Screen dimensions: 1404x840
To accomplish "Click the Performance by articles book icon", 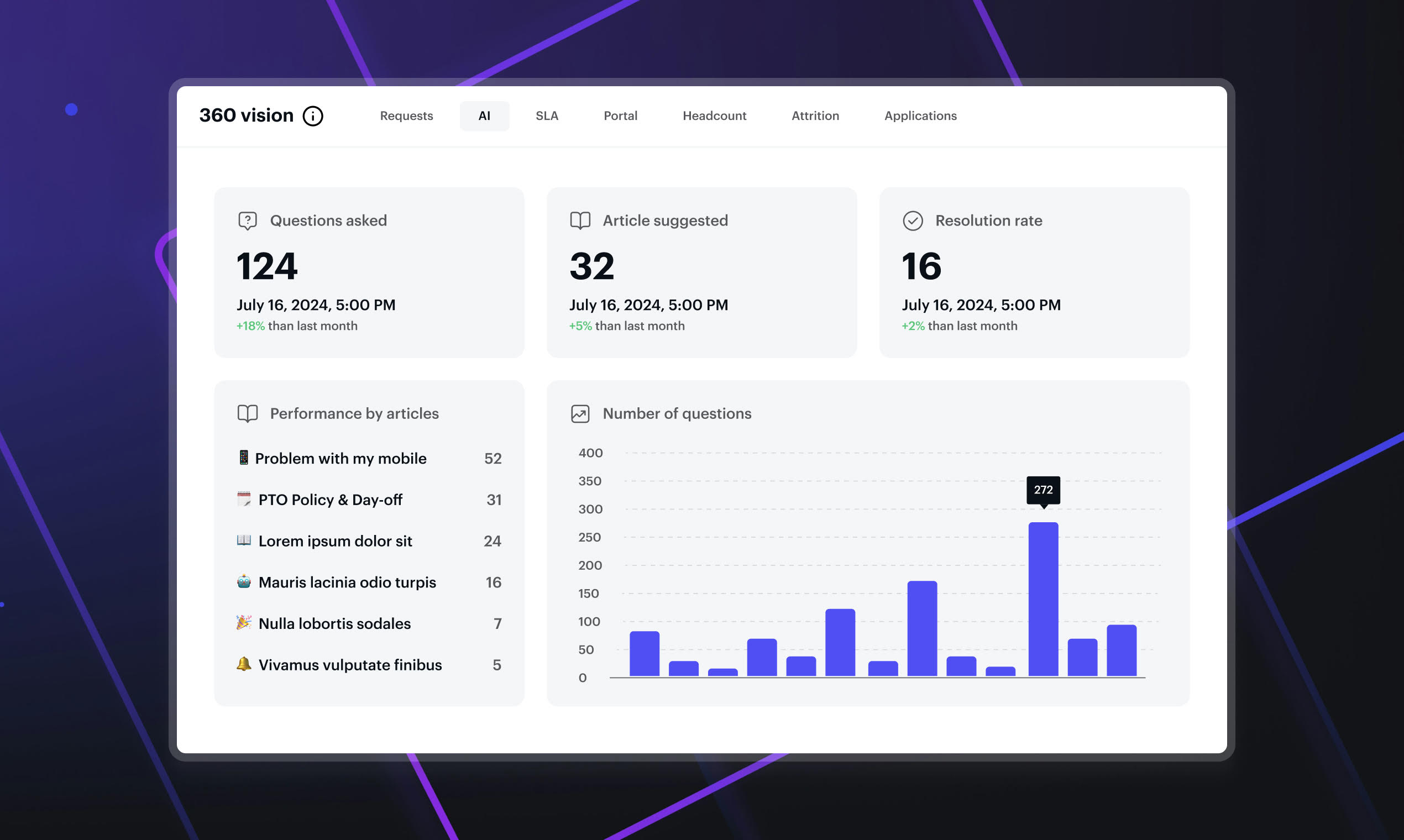I will click(248, 414).
